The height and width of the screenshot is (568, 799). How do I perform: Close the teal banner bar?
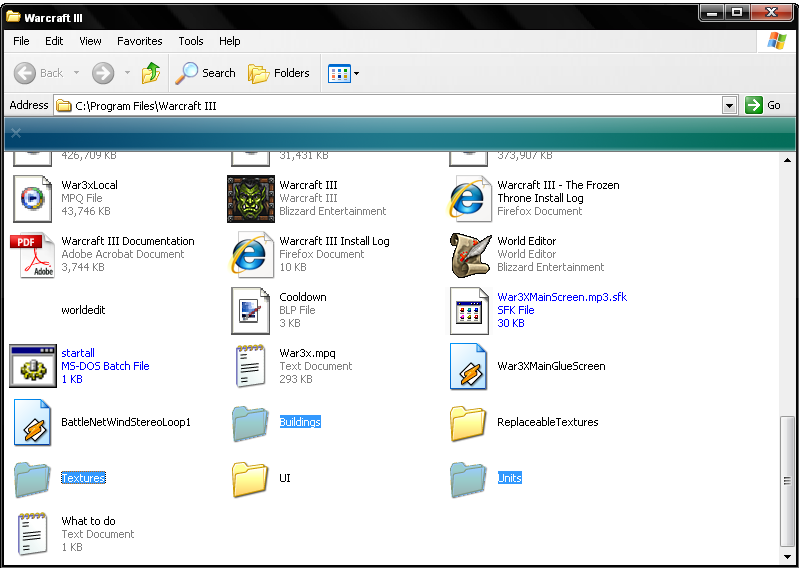[x=16, y=133]
